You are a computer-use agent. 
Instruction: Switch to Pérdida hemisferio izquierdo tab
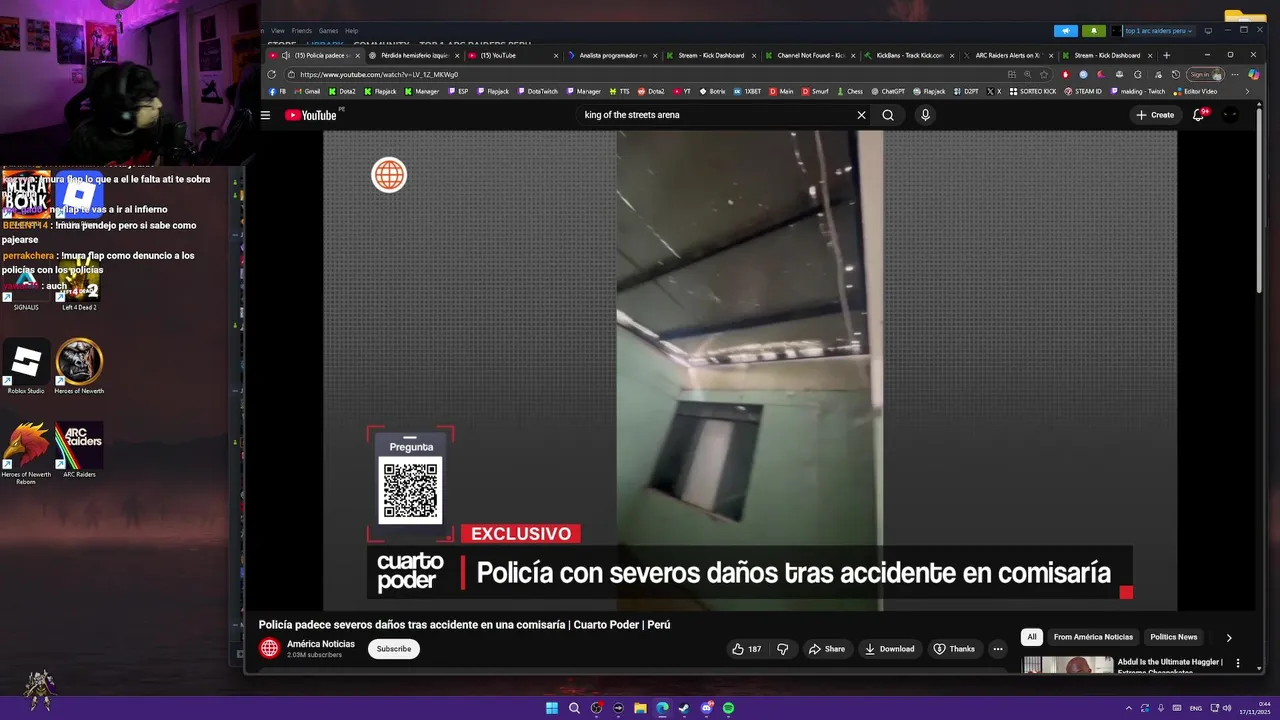coord(415,56)
